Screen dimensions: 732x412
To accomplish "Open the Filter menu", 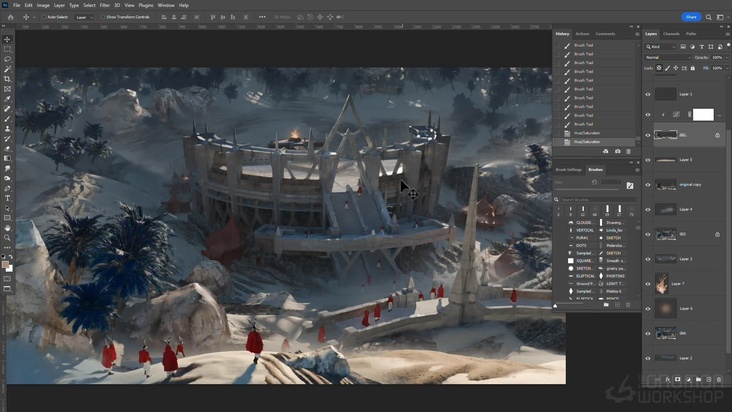I will coord(105,5).
